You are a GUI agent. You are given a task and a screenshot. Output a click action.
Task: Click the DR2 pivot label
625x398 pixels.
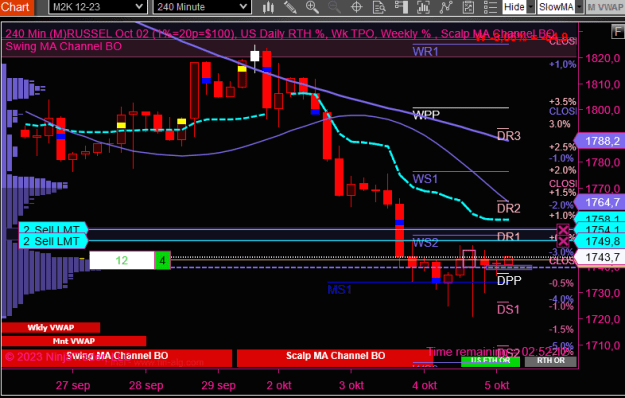(509, 208)
